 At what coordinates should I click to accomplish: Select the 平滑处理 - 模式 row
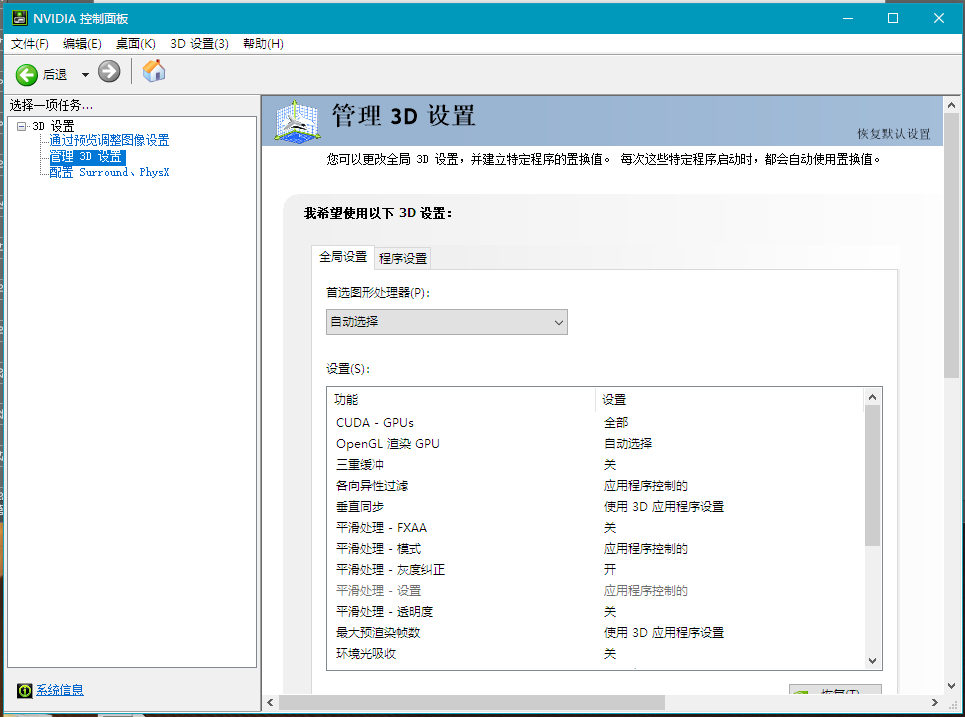tap(596, 548)
